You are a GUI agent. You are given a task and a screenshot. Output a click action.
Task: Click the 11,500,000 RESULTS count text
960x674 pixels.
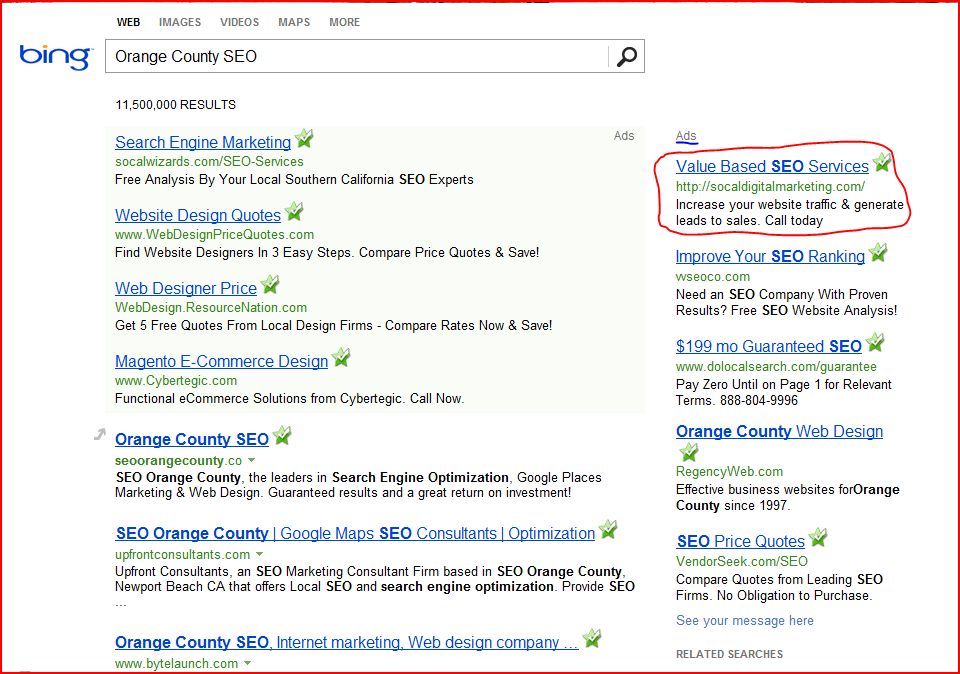(176, 105)
